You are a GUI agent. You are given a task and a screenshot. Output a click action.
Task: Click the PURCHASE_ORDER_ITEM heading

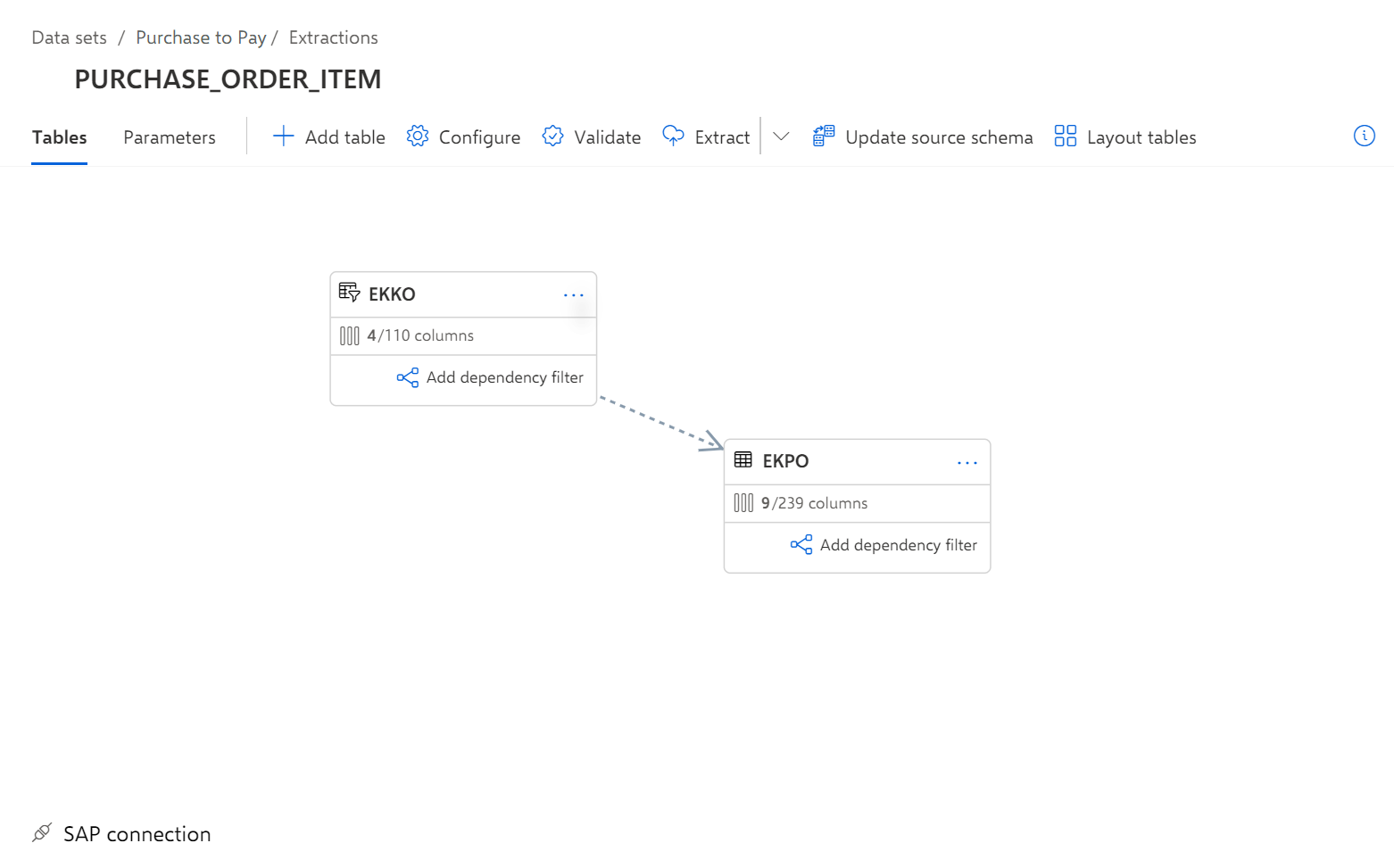pos(228,79)
